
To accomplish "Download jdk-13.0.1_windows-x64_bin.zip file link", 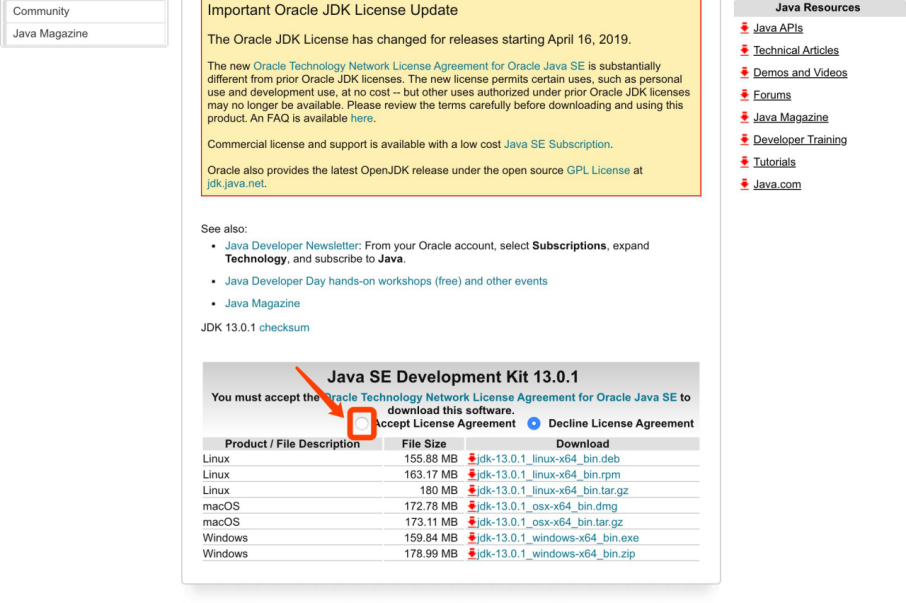I will pyautogui.click(x=556, y=553).
